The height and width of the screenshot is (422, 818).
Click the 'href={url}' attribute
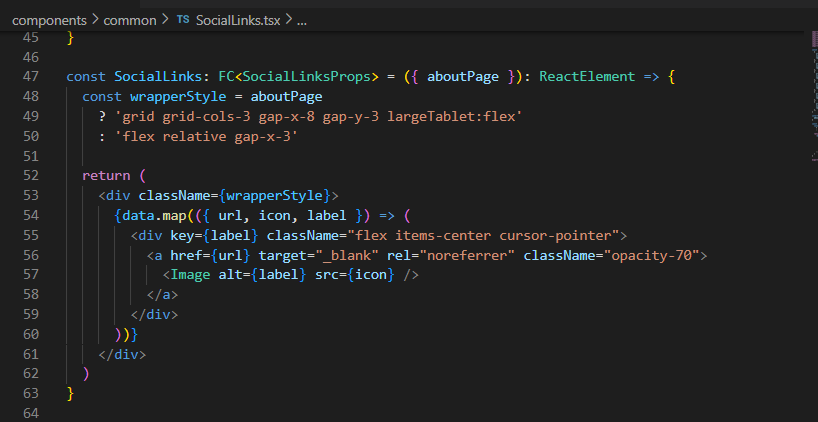[x=210, y=255]
